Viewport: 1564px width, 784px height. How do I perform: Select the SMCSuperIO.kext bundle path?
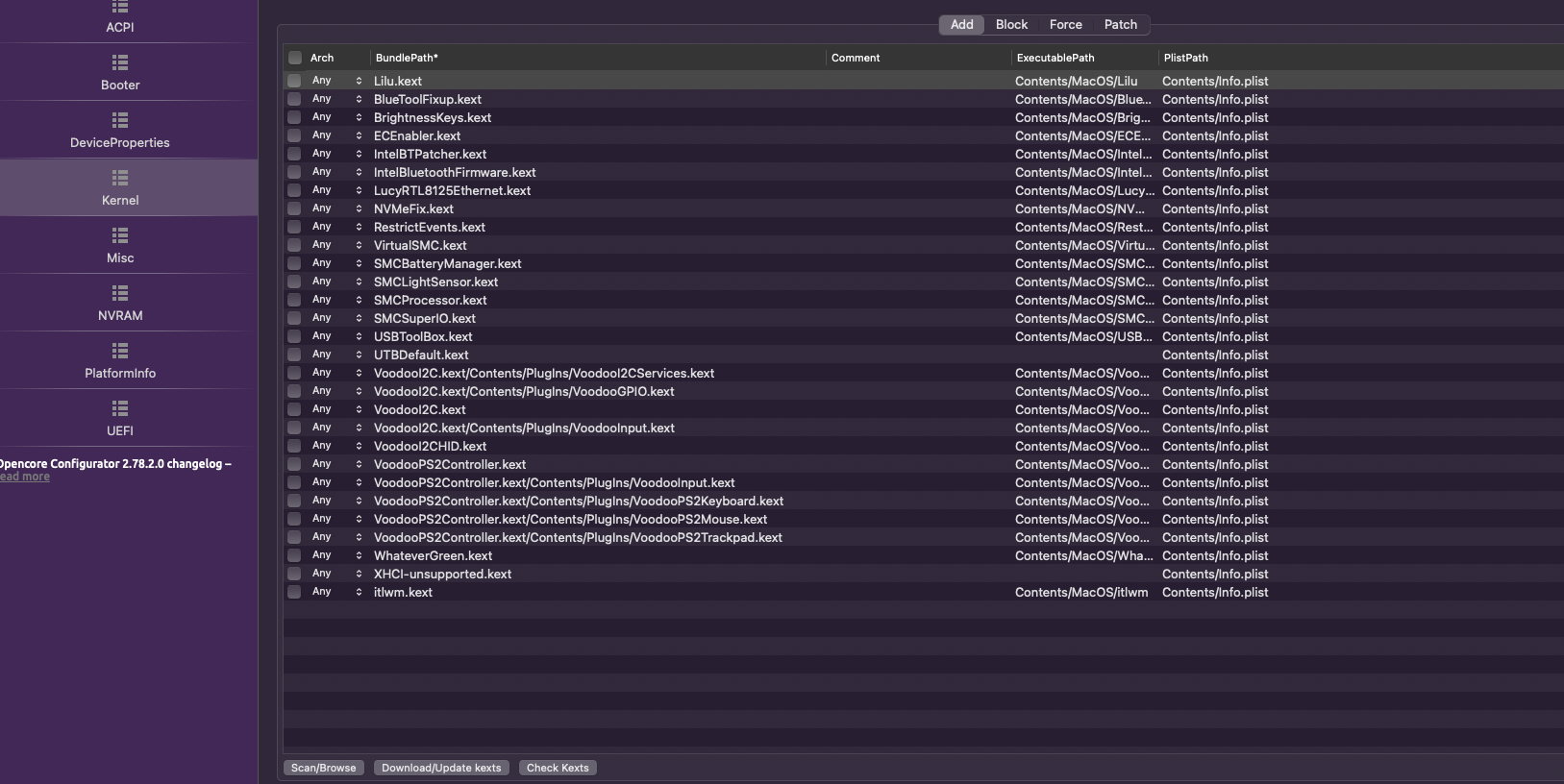tap(425, 318)
